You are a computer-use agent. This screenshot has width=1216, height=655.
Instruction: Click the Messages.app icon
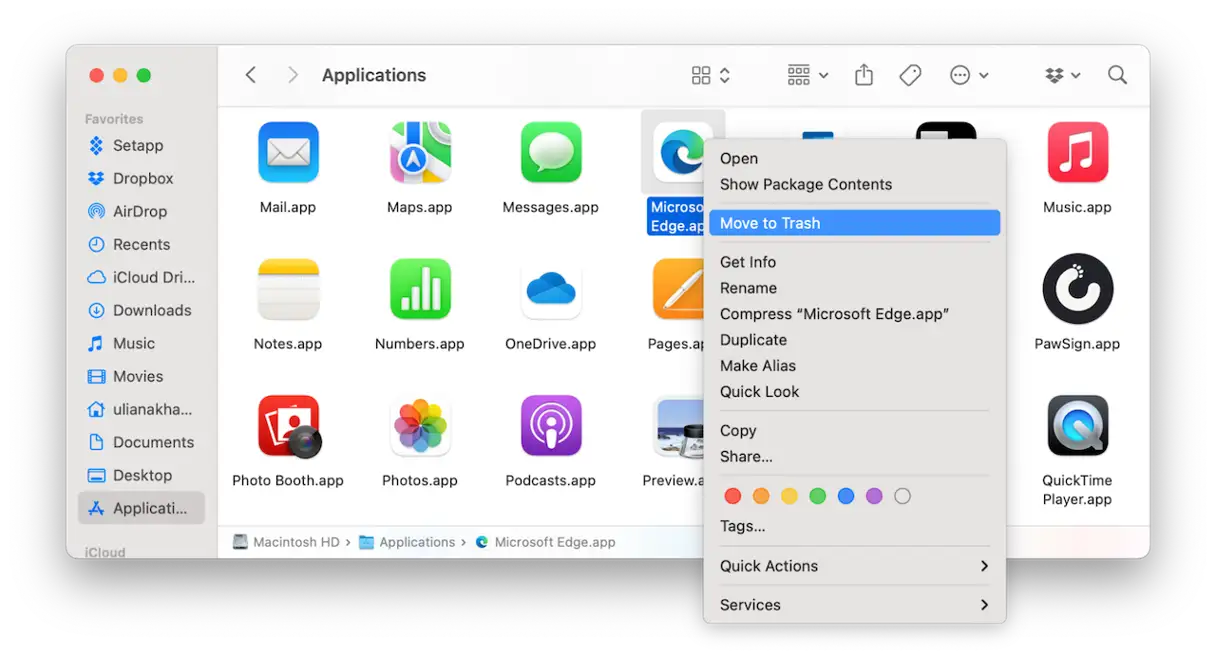550,153
